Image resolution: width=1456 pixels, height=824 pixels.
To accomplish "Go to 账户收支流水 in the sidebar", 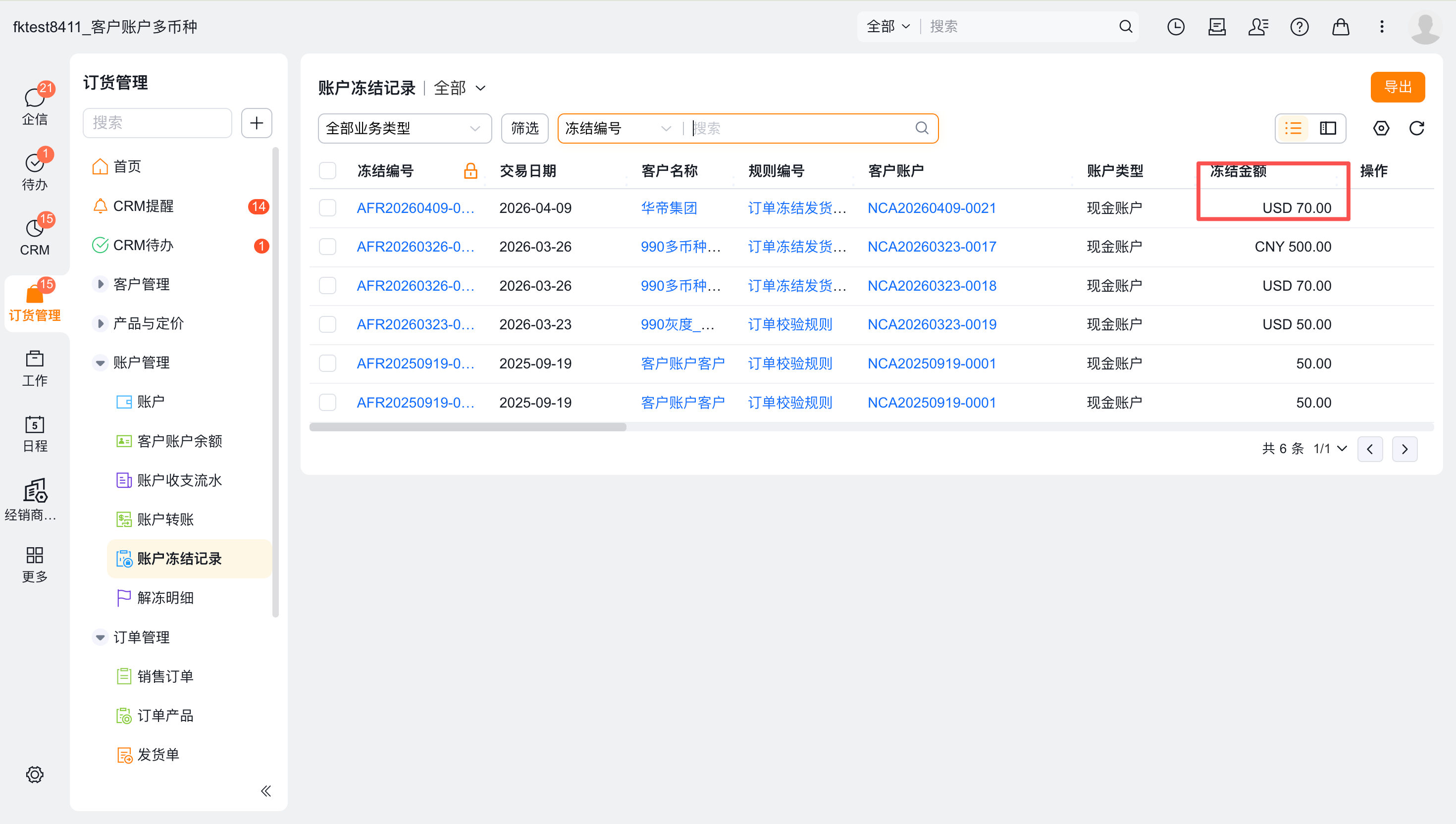I will point(179,480).
